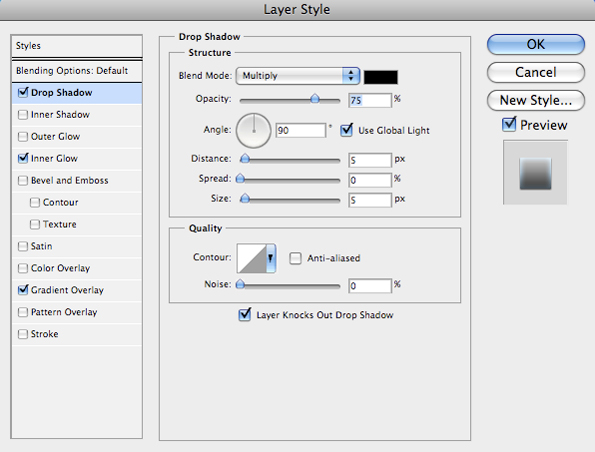The width and height of the screenshot is (595, 452).
Task: Click the Opacity value field
Action: tap(370, 101)
